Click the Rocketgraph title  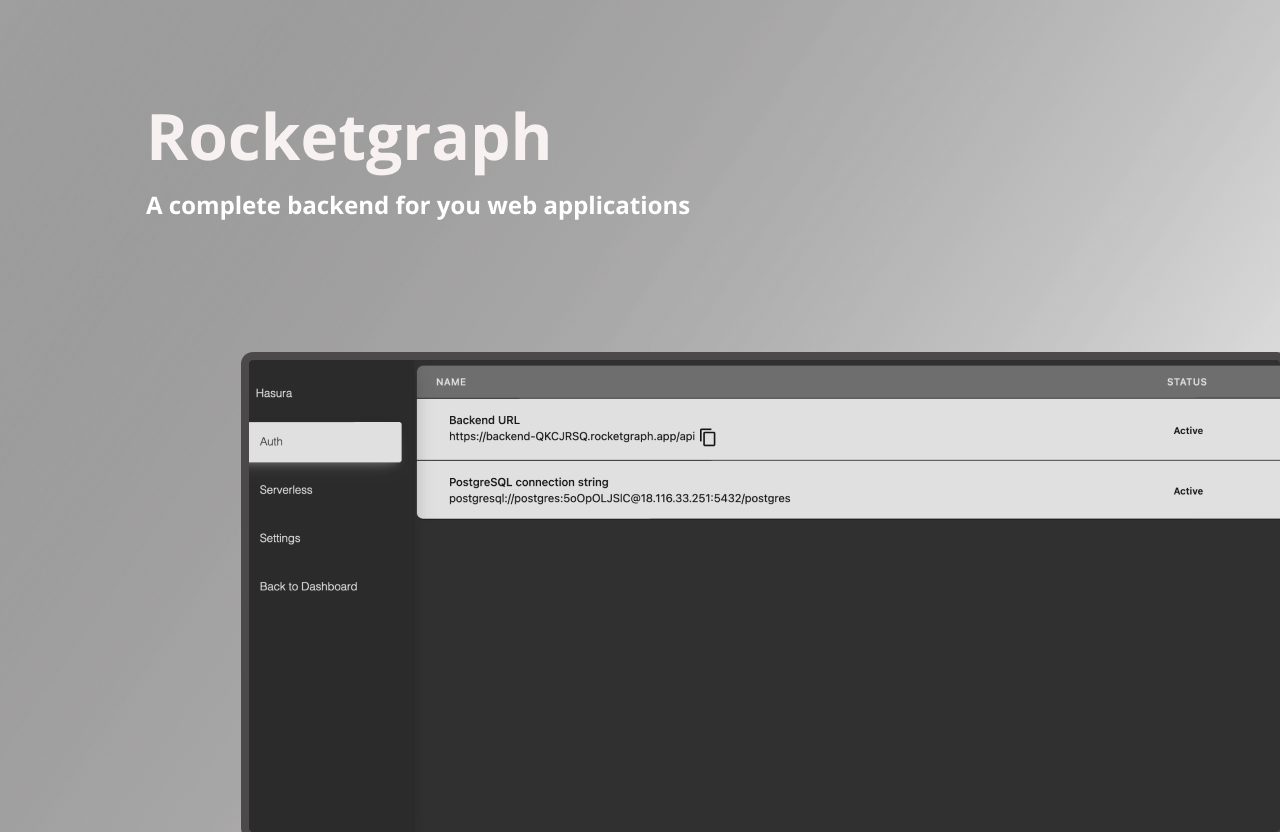(x=349, y=139)
